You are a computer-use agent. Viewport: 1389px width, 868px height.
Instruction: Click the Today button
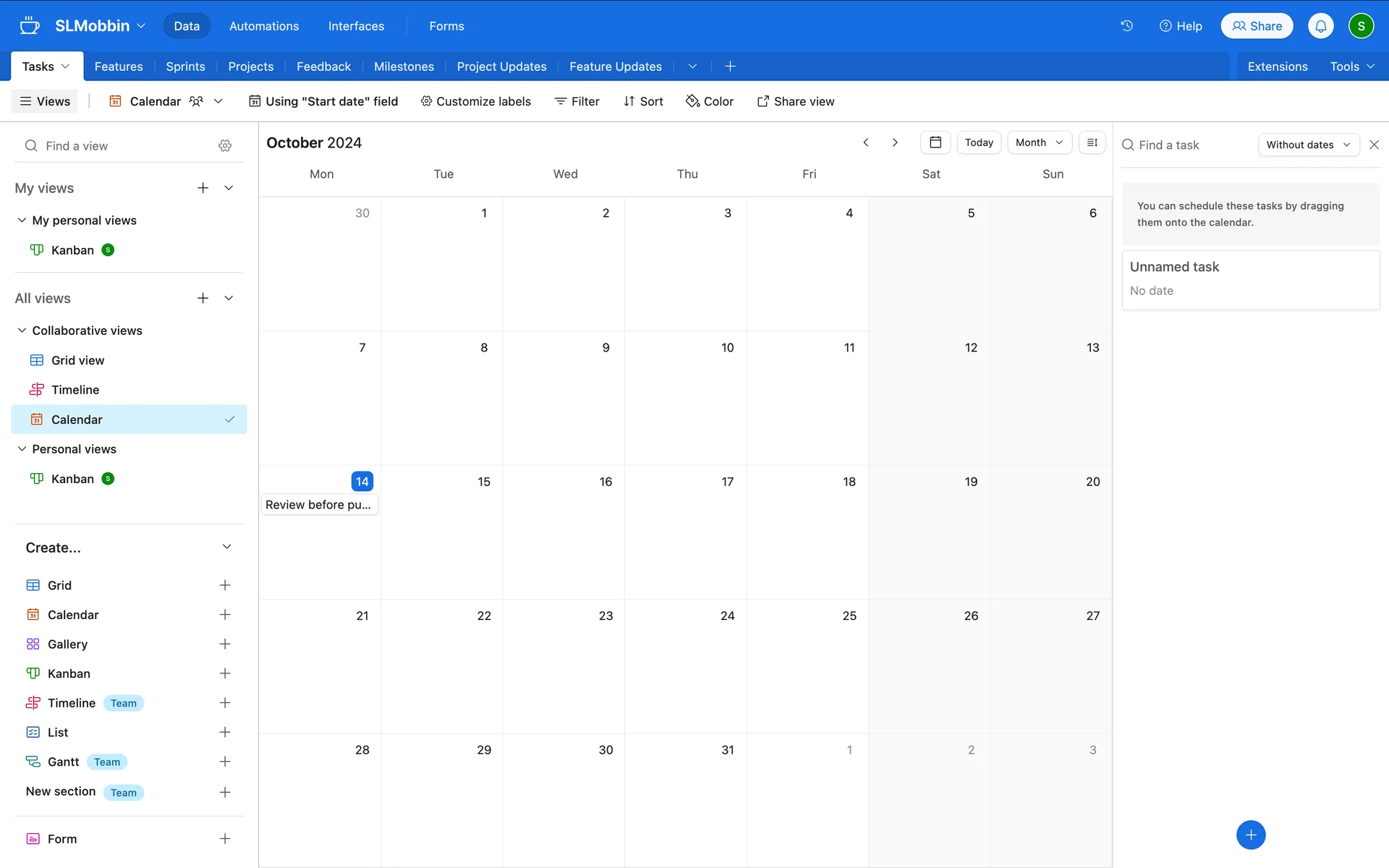(978, 142)
